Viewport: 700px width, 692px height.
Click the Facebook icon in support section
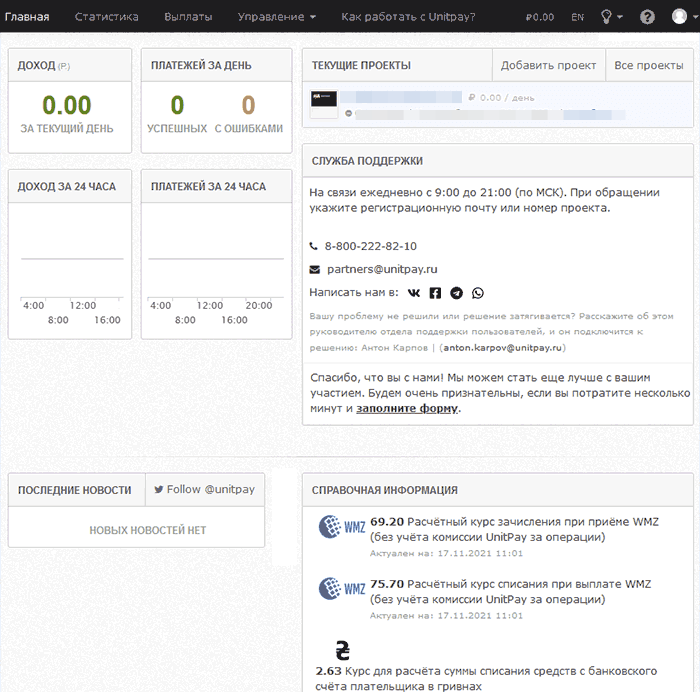pos(435,293)
